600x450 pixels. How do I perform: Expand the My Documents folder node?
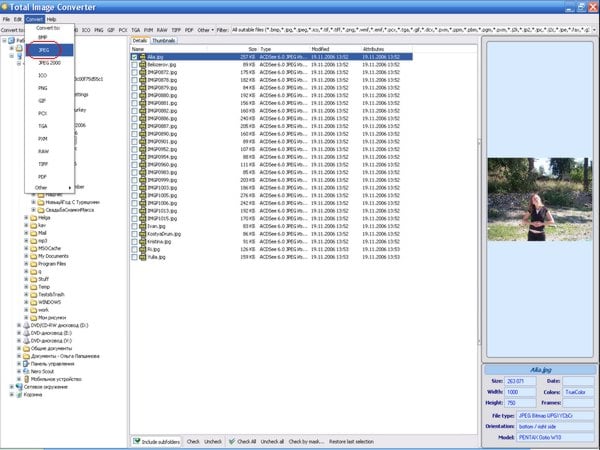point(26,256)
